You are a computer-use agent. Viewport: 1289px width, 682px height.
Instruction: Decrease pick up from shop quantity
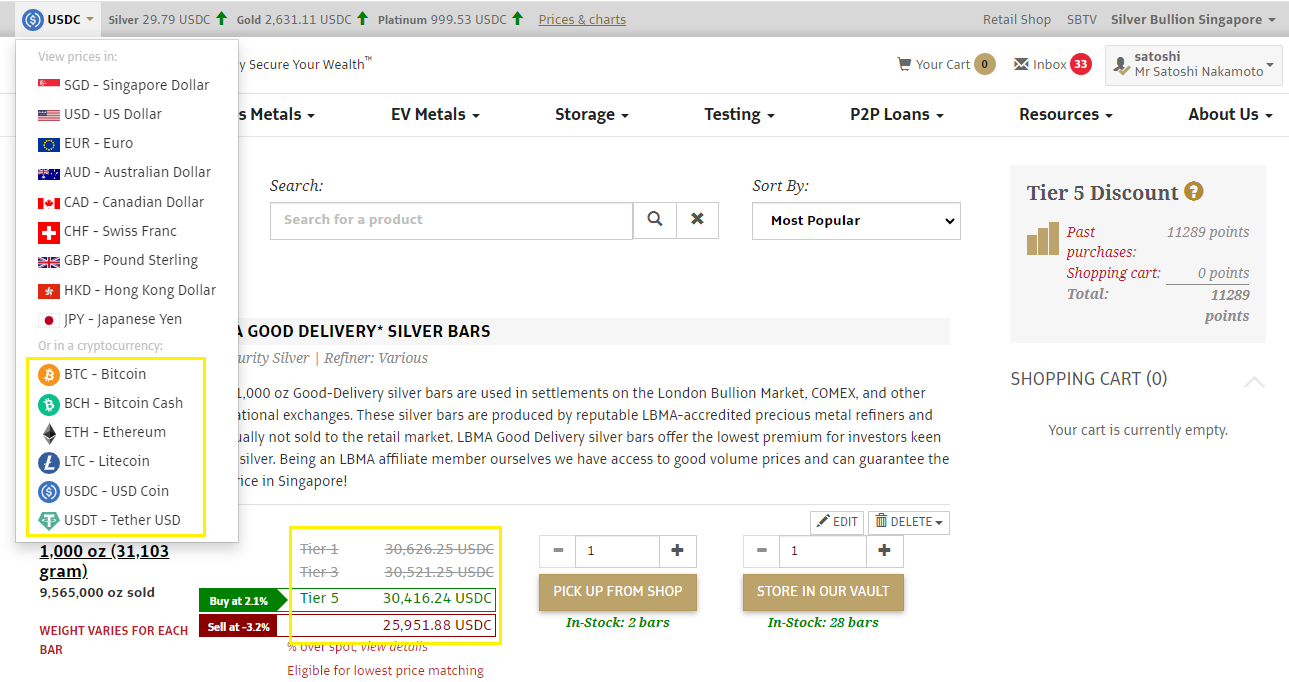point(558,551)
